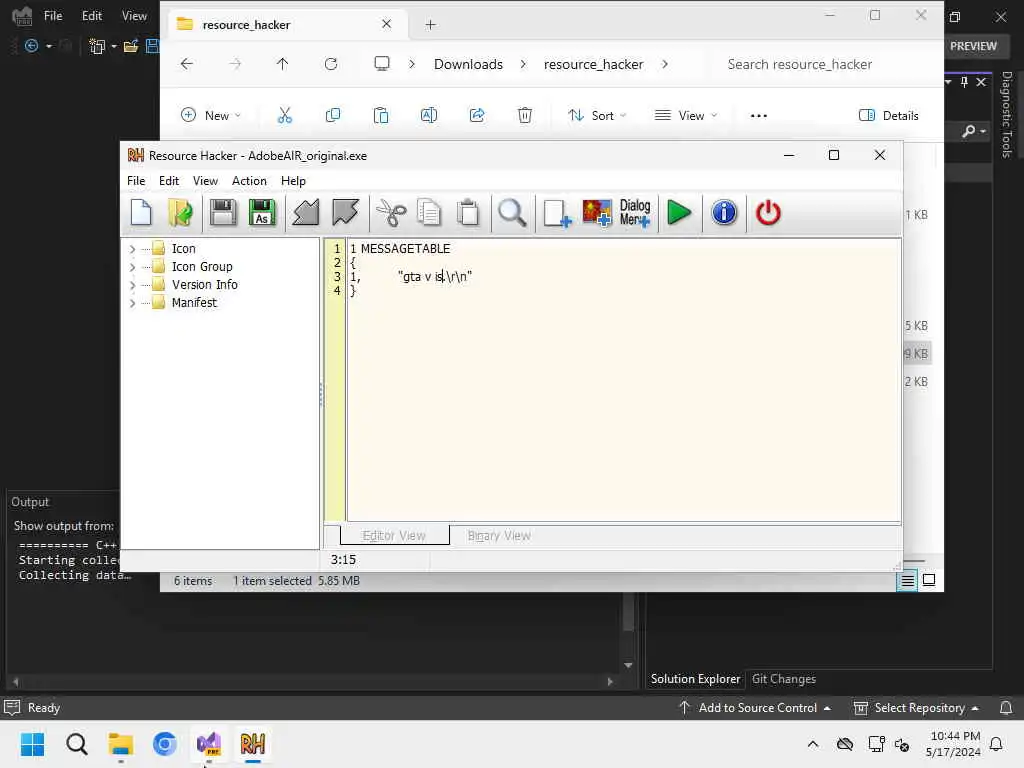Go up one folder in File Explorer
The image size is (1024, 768).
pos(282,64)
